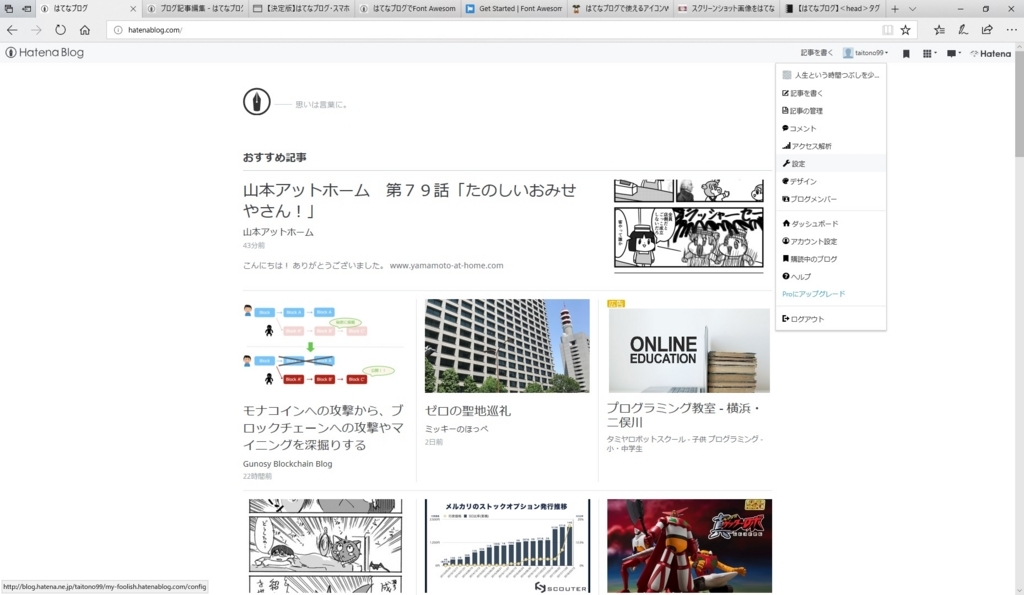The image size is (1024, 595).
Task: Expand the notifications speech bubble menu
Action: click(953, 54)
